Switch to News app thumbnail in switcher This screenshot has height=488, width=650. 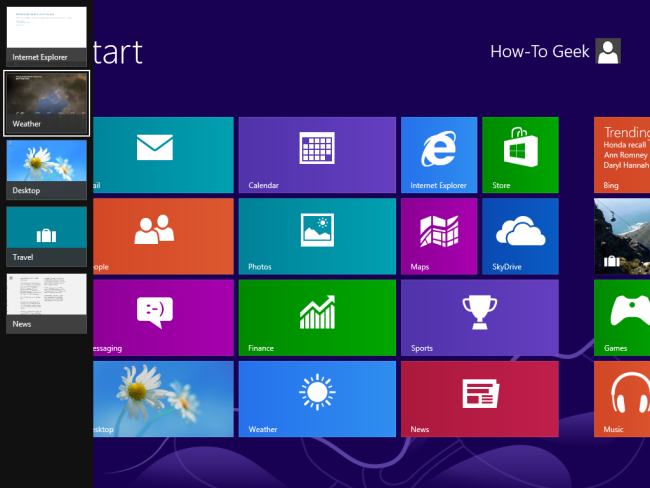coord(46,303)
